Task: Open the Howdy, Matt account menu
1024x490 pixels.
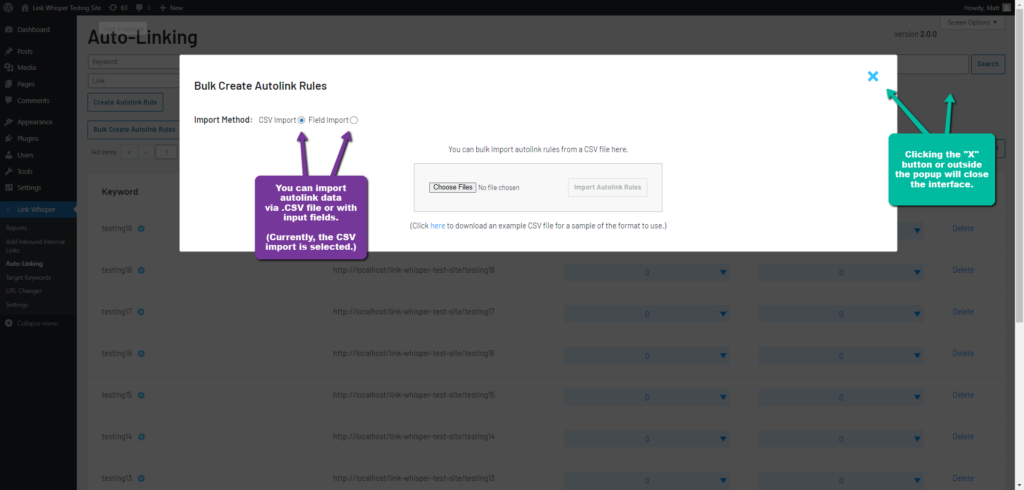Action: tap(987, 8)
